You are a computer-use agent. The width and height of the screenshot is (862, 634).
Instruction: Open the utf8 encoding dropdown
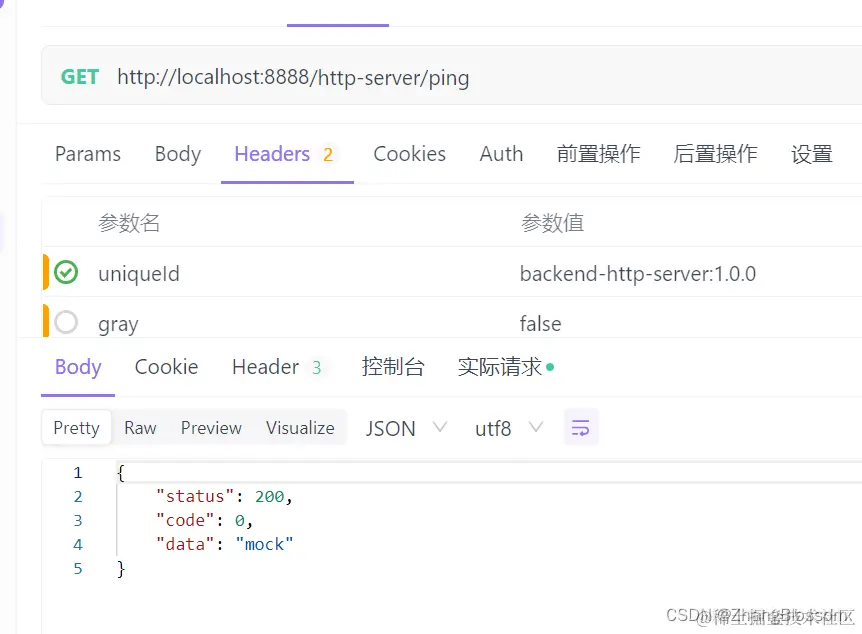click(508, 427)
